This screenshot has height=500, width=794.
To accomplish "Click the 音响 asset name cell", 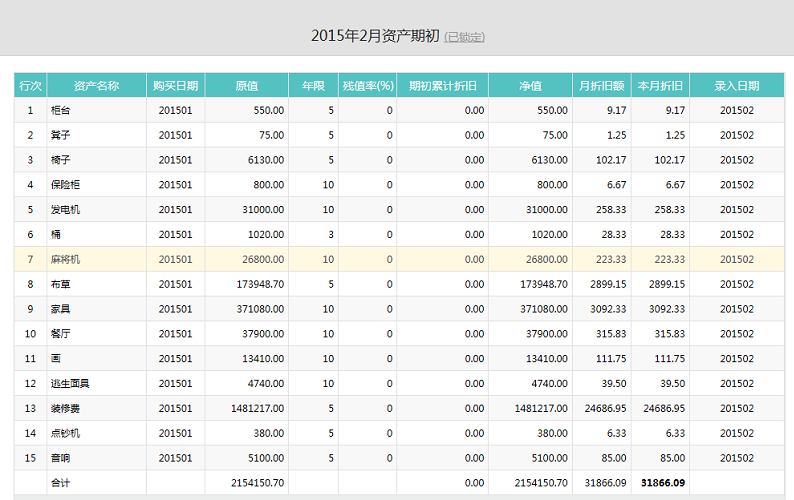I will point(61,458).
